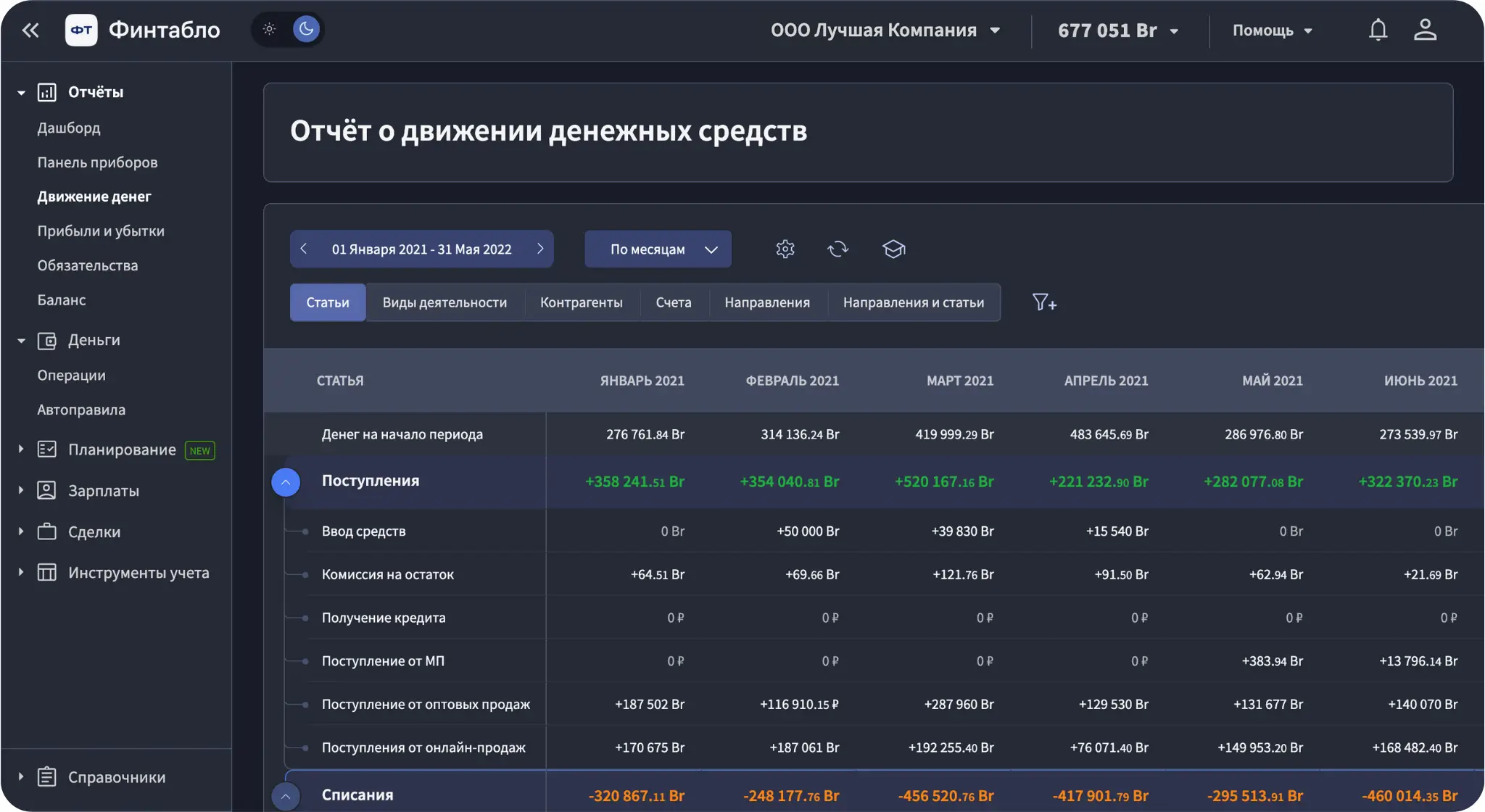
Task: Click the Деньги wallet icon
Action: 47,340
